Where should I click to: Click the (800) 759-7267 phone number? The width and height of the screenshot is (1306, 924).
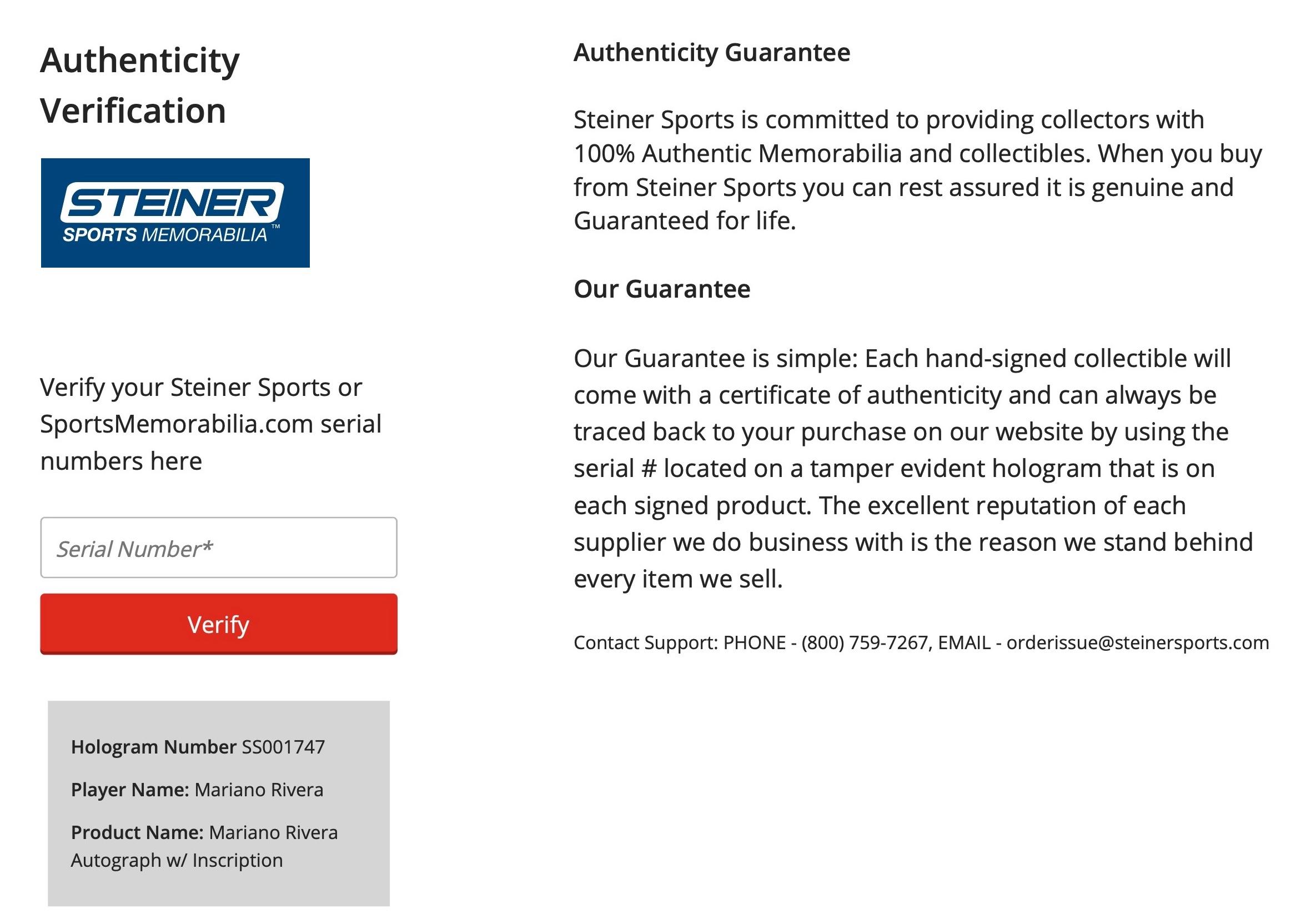point(865,642)
